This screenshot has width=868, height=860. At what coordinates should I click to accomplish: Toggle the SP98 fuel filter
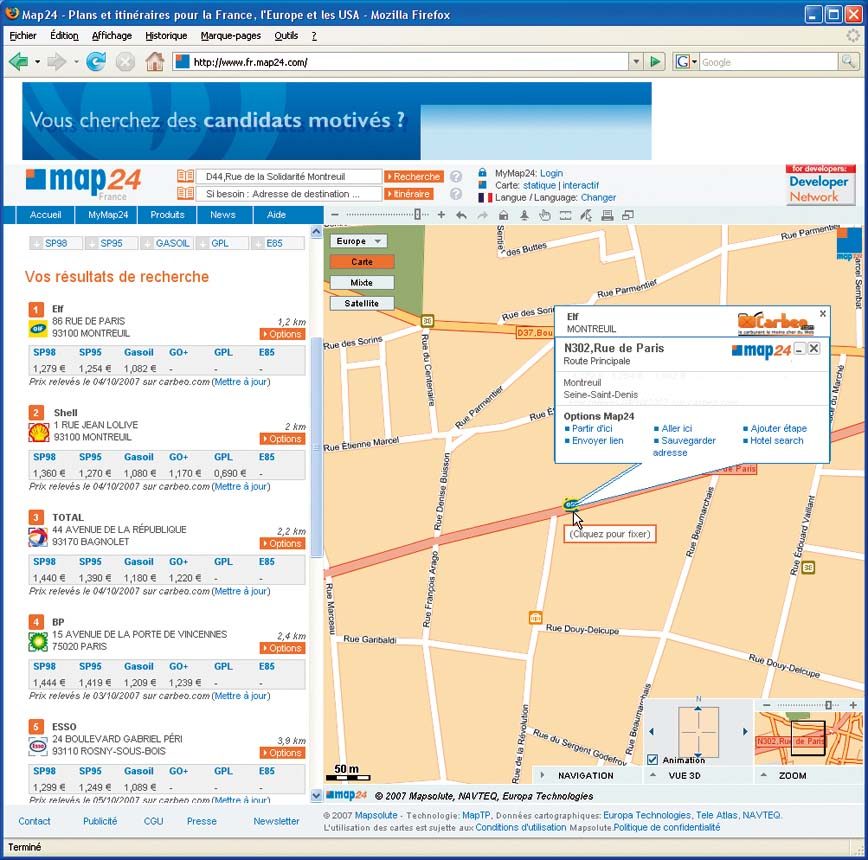click(x=56, y=243)
